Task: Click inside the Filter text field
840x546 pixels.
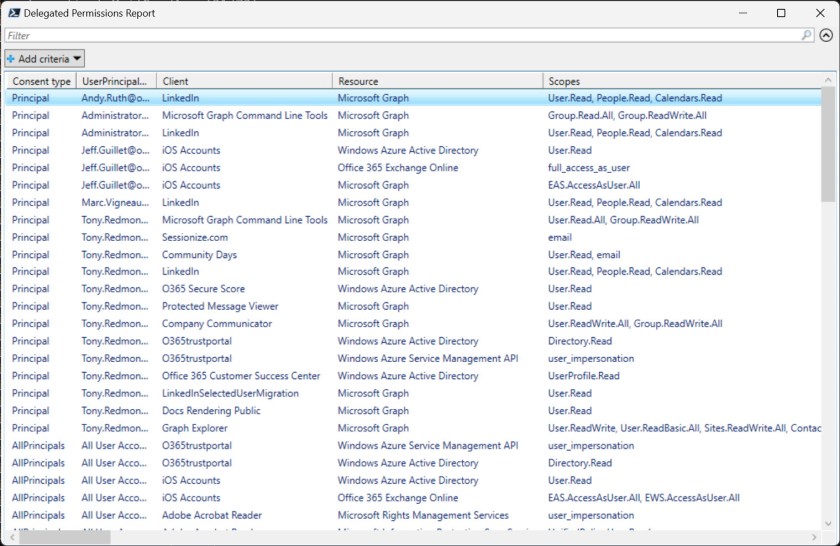Action: [402, 35]
